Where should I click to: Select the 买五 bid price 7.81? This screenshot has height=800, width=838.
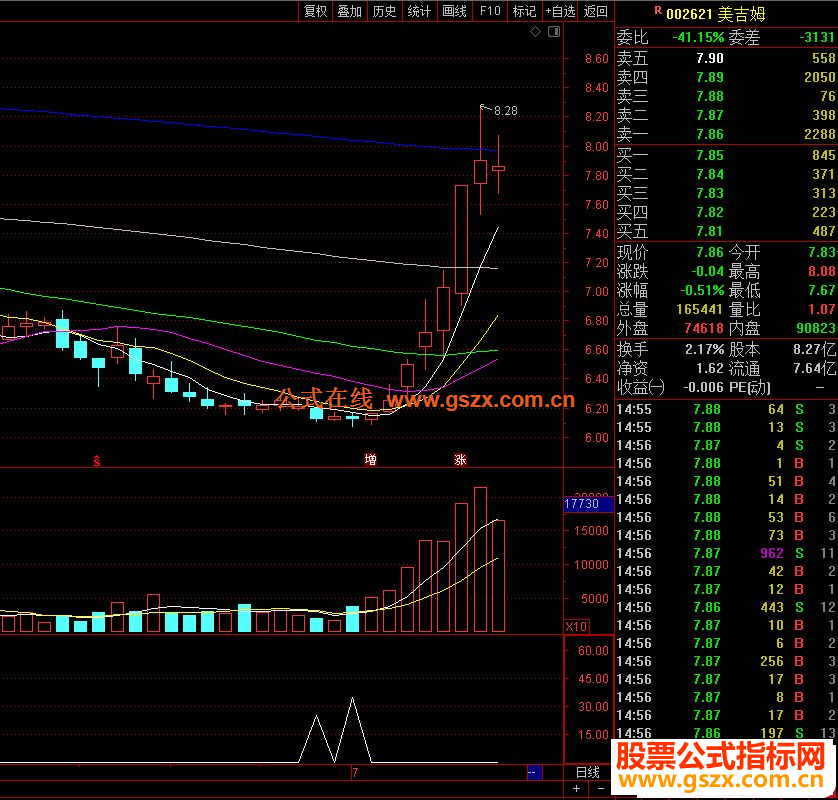point(710,231)
